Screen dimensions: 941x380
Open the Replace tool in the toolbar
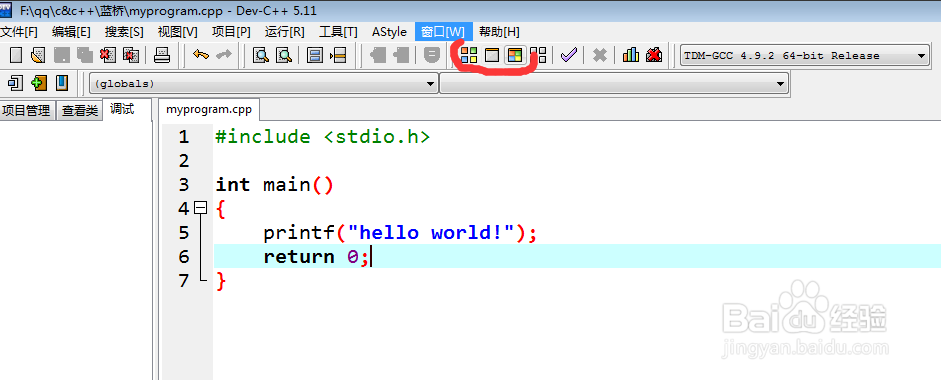284,56
